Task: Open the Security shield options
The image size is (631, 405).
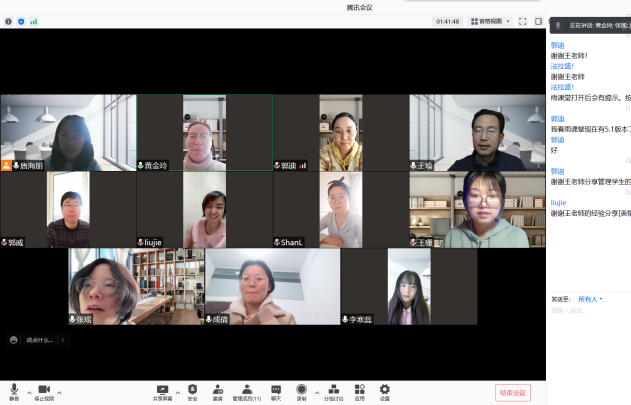Action: point(192,389)
